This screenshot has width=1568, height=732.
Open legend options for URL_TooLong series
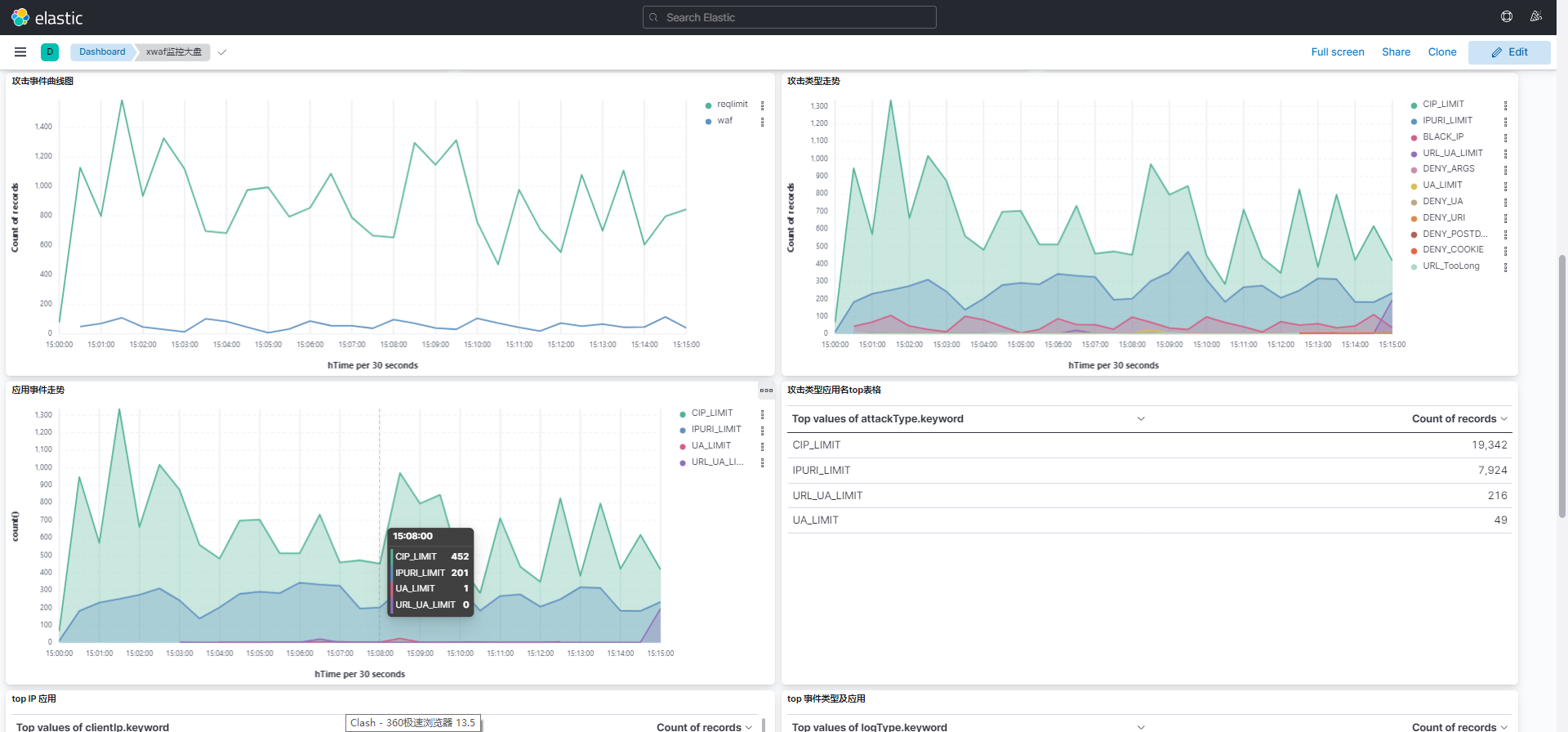point(1505,266)
